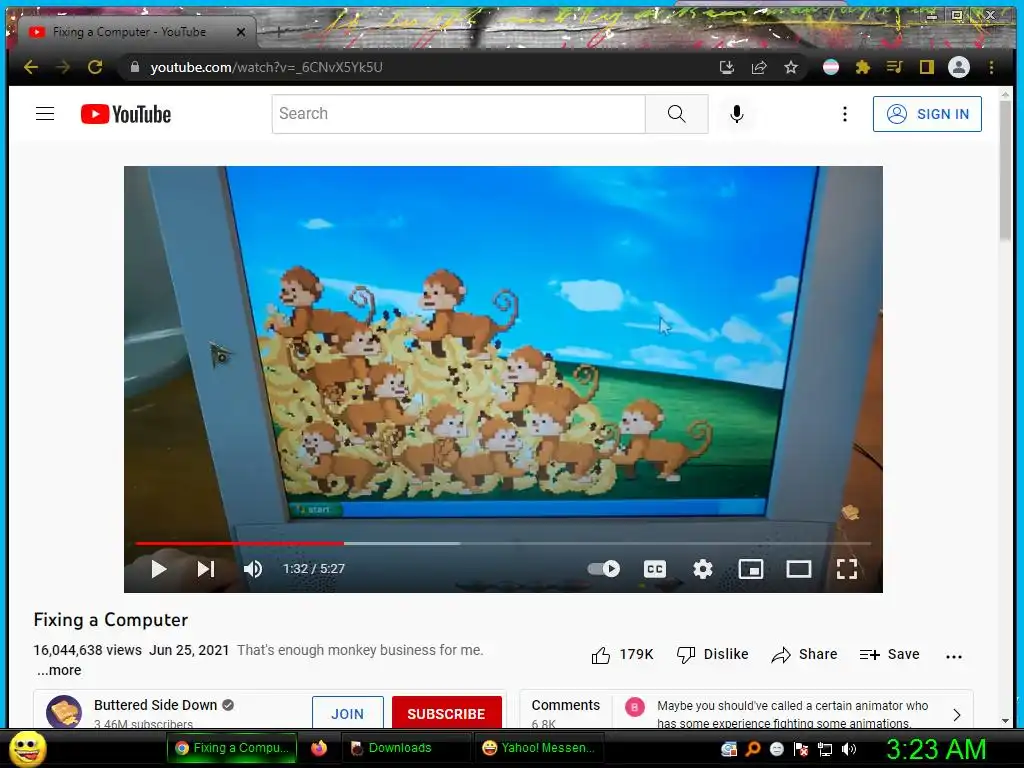Click the Share button below video
Viewport: 1024px width, 768px height.
tap(804, 654)
